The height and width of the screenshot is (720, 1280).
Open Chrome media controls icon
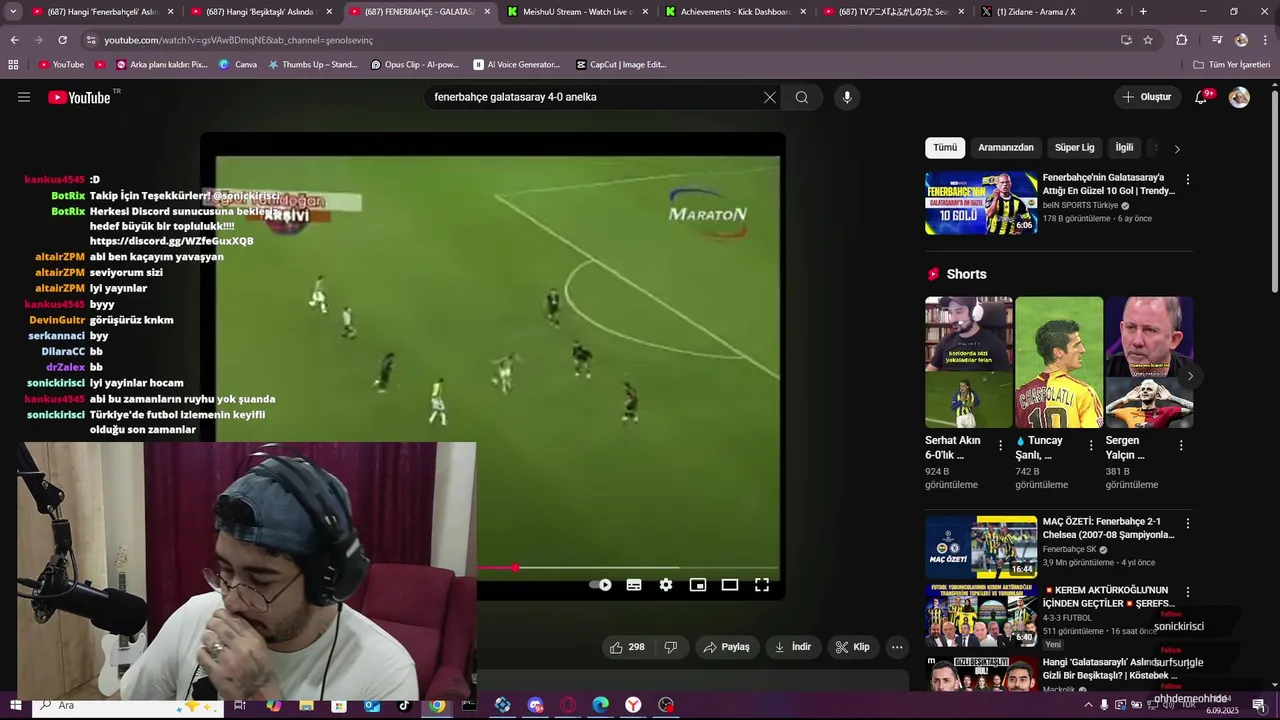tap(1217, 40)
